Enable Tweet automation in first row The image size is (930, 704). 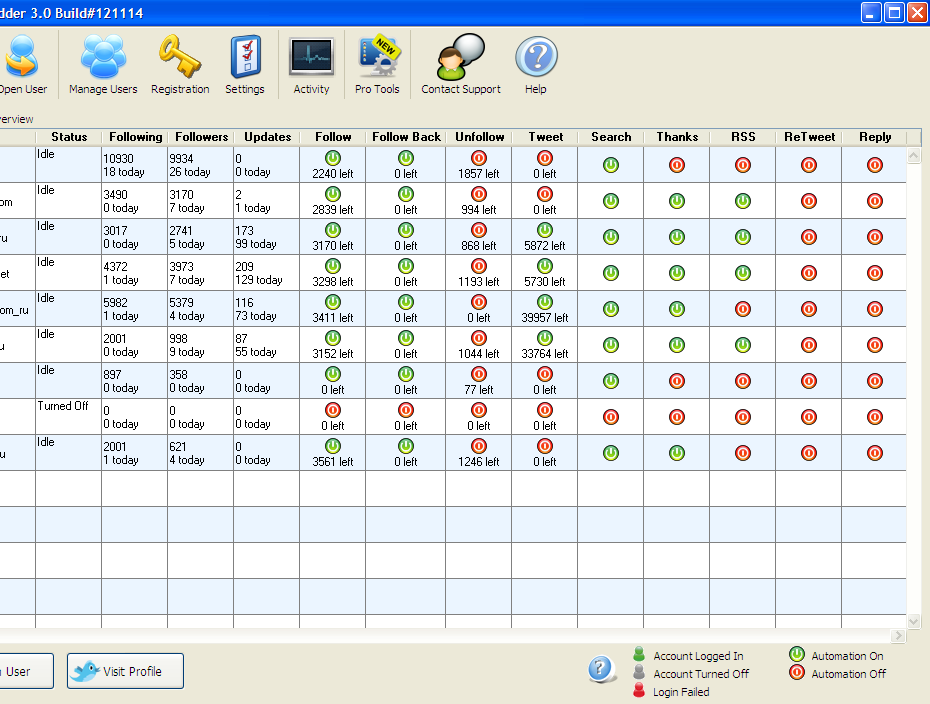[545, 158]
